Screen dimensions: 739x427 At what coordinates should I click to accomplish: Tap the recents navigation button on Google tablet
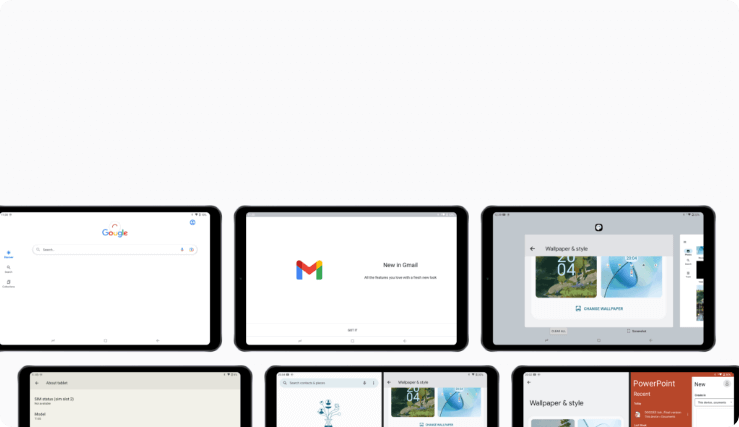tap(53, 341)
